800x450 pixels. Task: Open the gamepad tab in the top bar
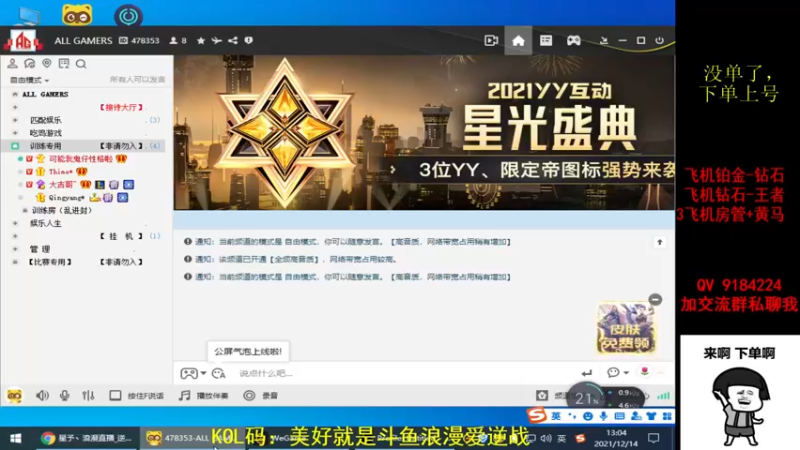[573, 40]
